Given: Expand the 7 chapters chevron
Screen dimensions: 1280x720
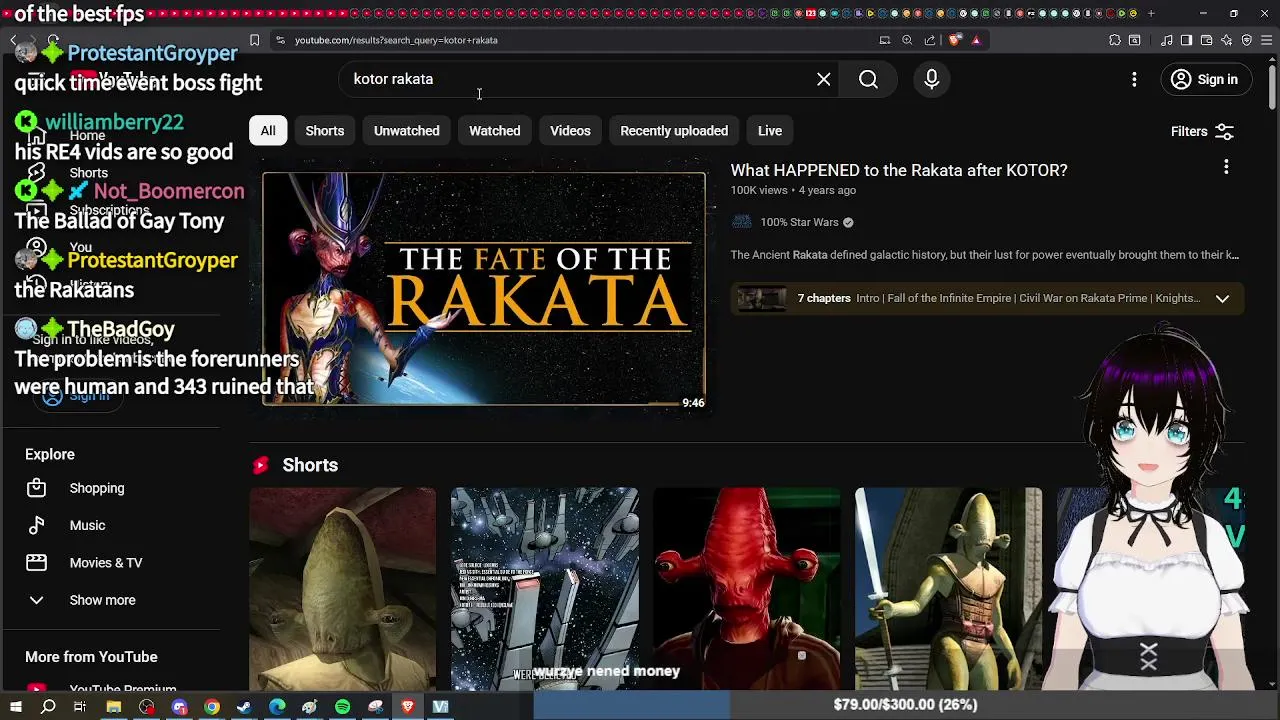Looking at the screenshot, I should coord(1222,299).
